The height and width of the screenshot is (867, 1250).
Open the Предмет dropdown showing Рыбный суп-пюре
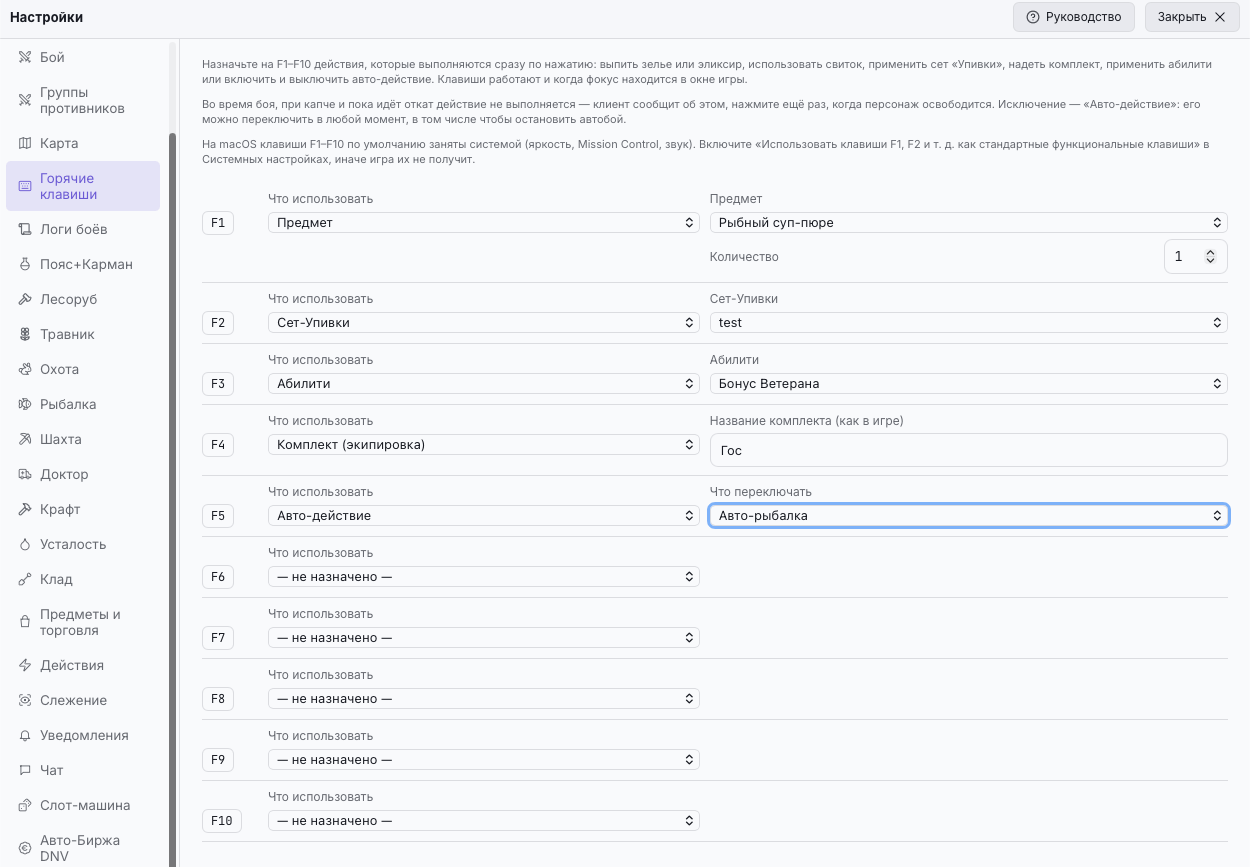(x=968, y=222)
